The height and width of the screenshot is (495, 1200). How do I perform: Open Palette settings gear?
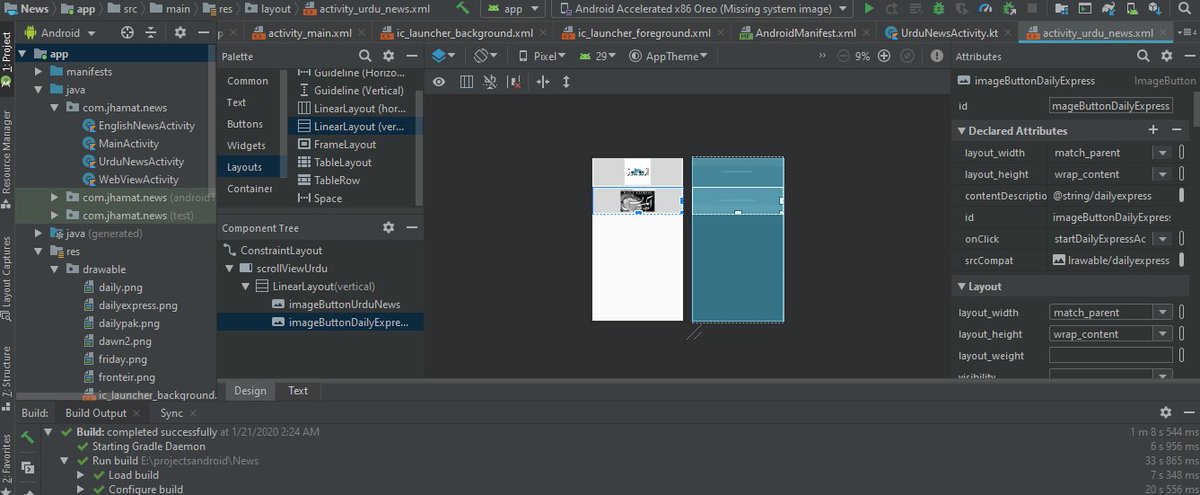click(387, 56)
